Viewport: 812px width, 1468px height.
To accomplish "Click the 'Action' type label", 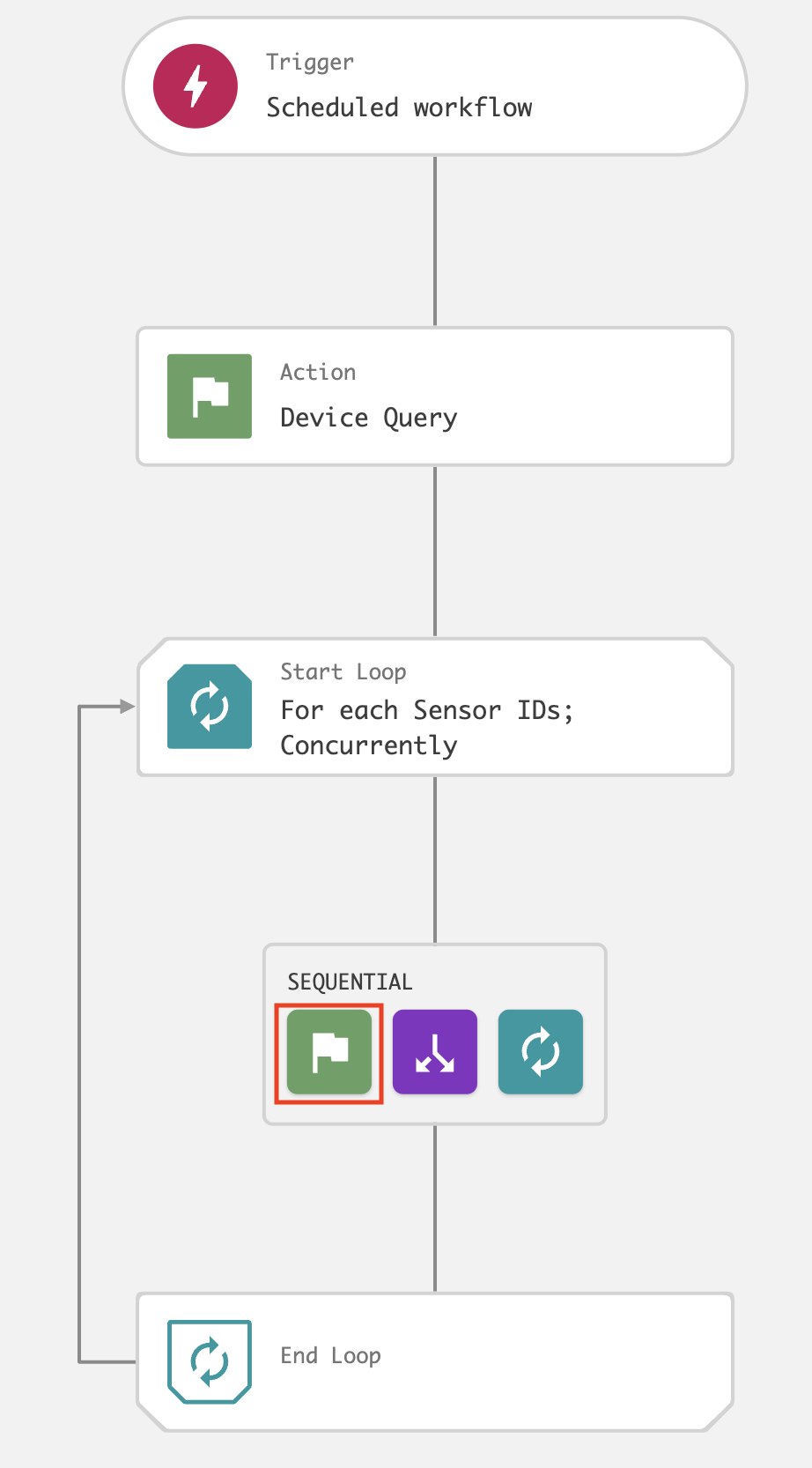I will click(x=318, y=373).
